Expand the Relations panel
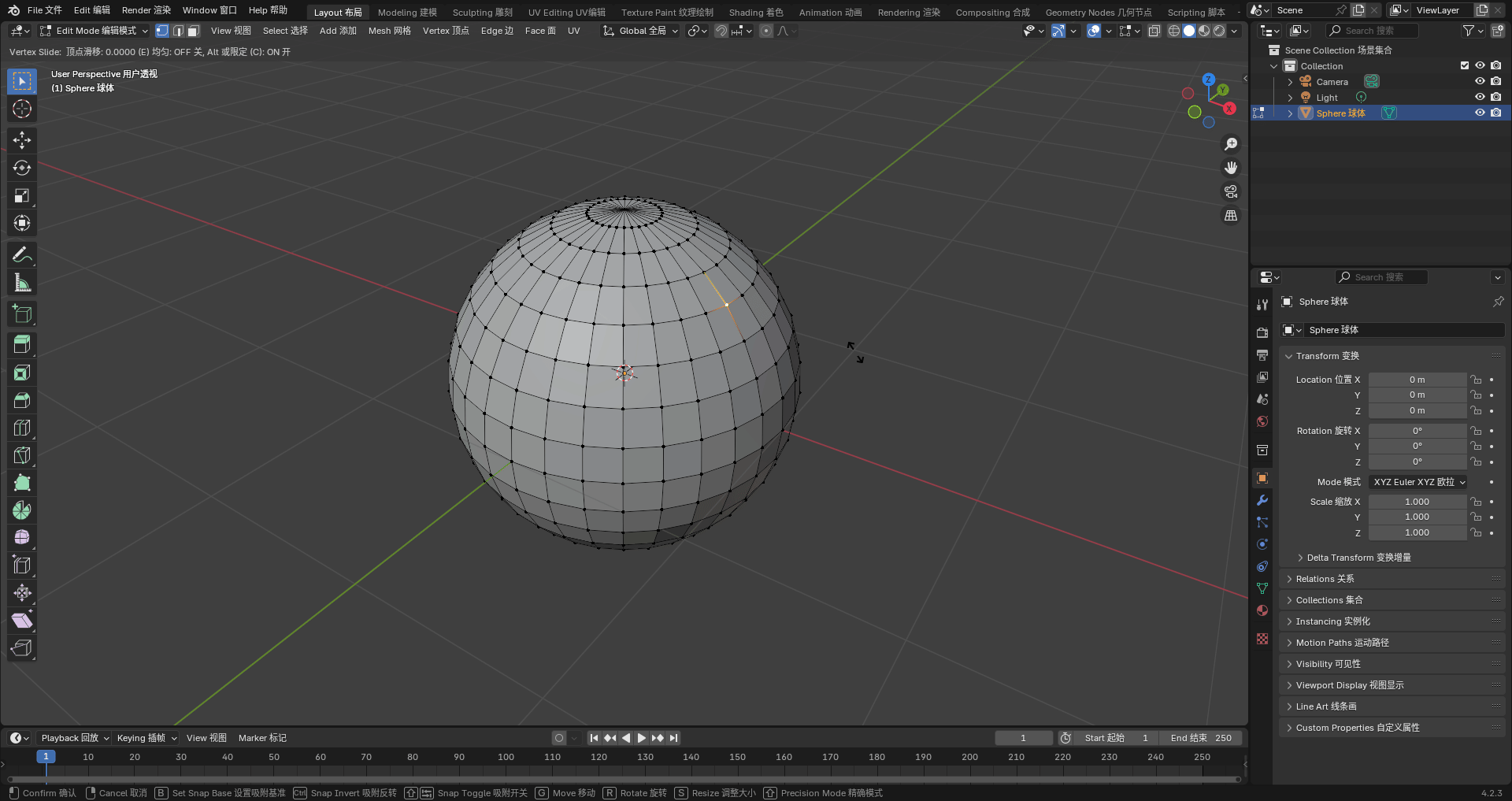This screenshot has width=1512, height=801. tap(1325, 579)
